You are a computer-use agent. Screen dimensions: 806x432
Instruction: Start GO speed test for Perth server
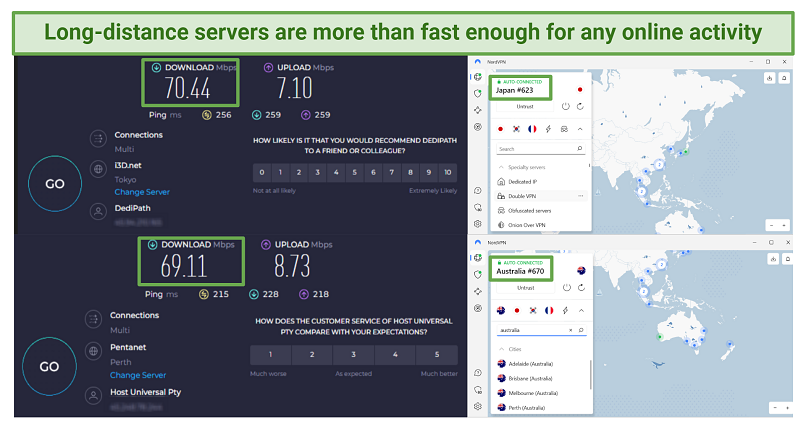[x=49, y=367]
